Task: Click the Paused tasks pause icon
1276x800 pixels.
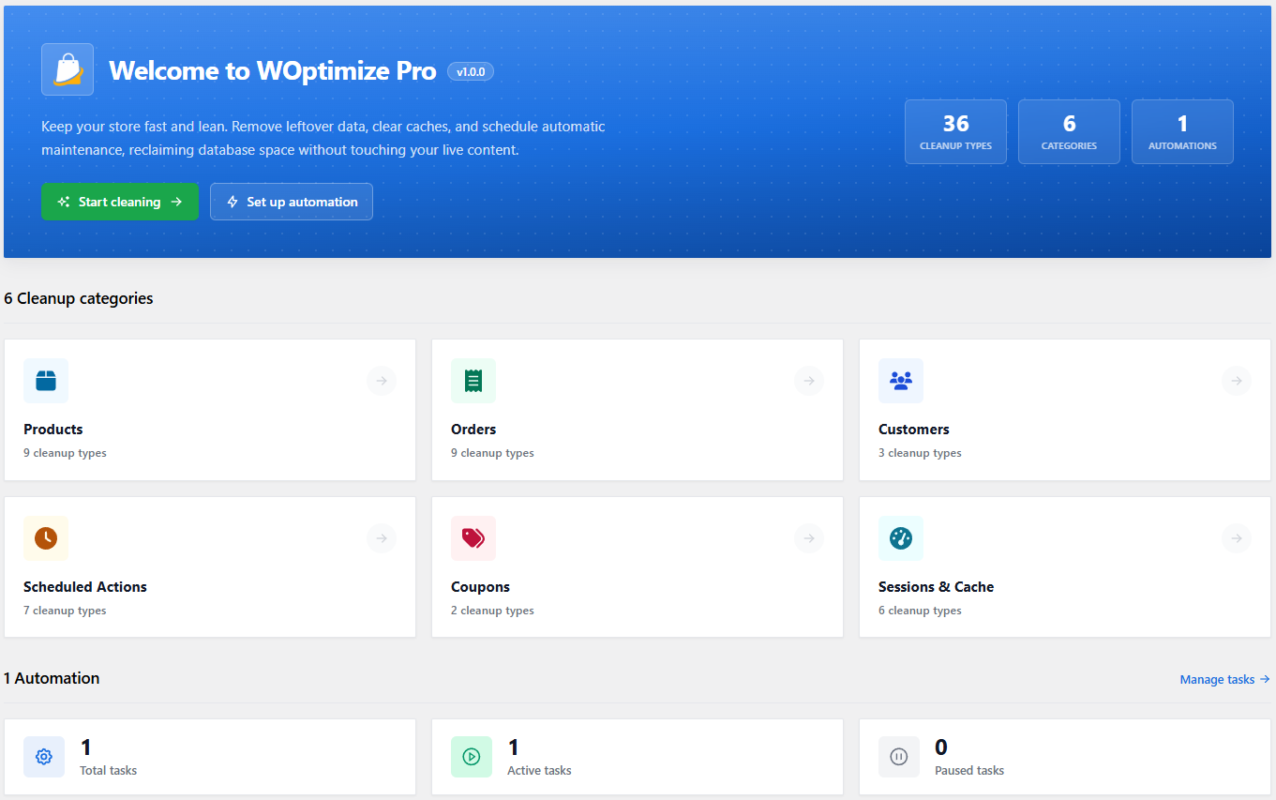Action: (x=899, y=757)
